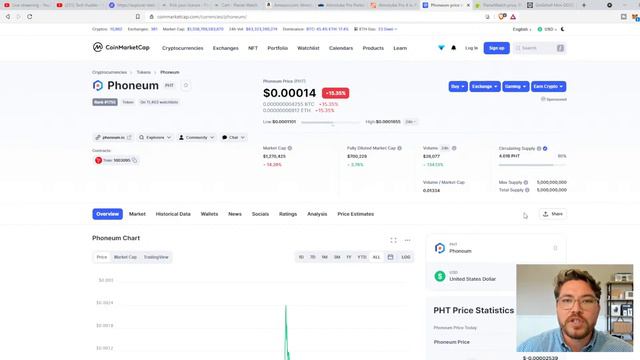This screenshot has height=360, width=640.
Task: Click the CoinMarketCap logo
Action: [121, 47]
